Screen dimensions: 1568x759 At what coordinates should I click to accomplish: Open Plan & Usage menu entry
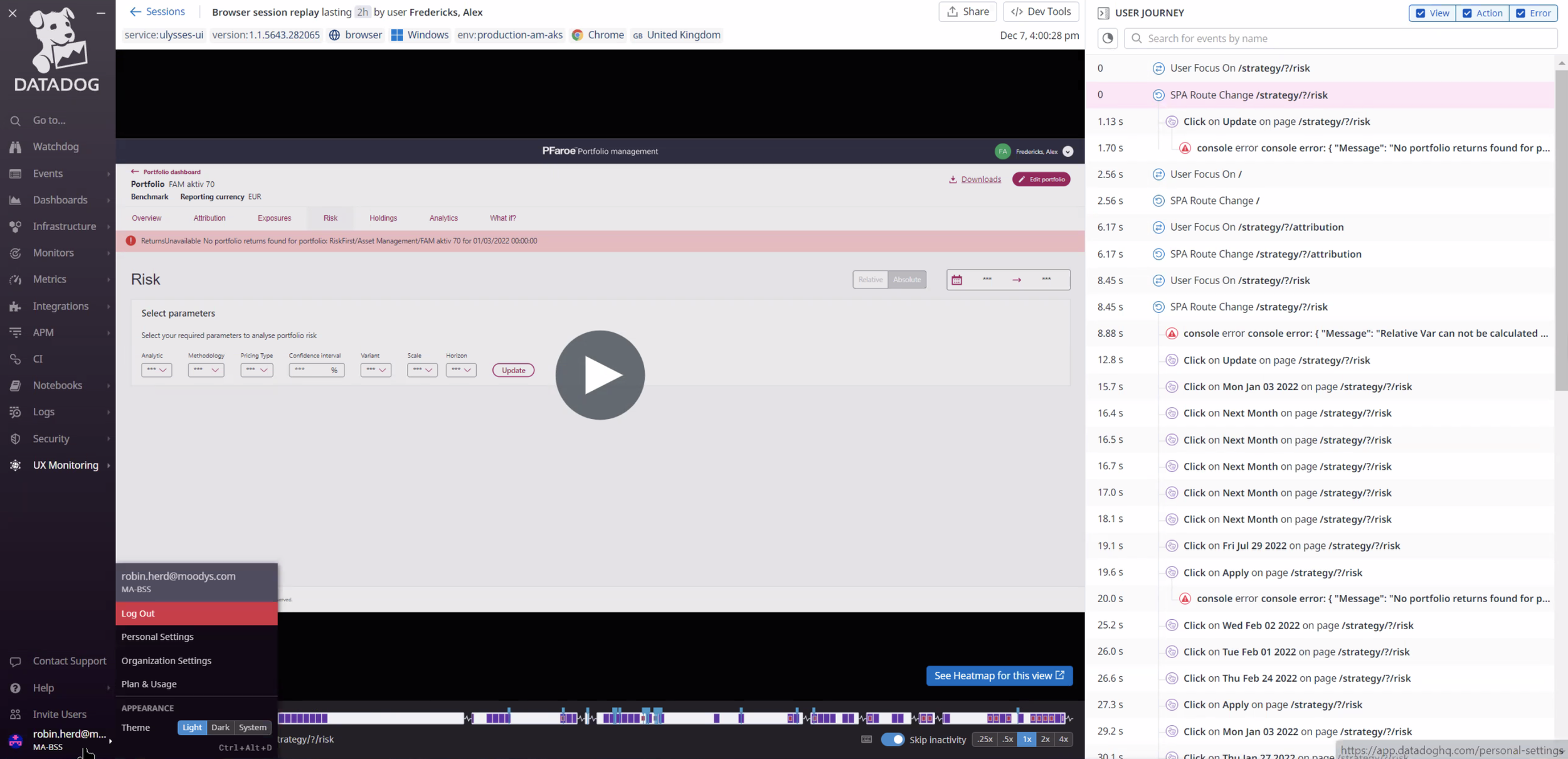[x=149, y=684]
